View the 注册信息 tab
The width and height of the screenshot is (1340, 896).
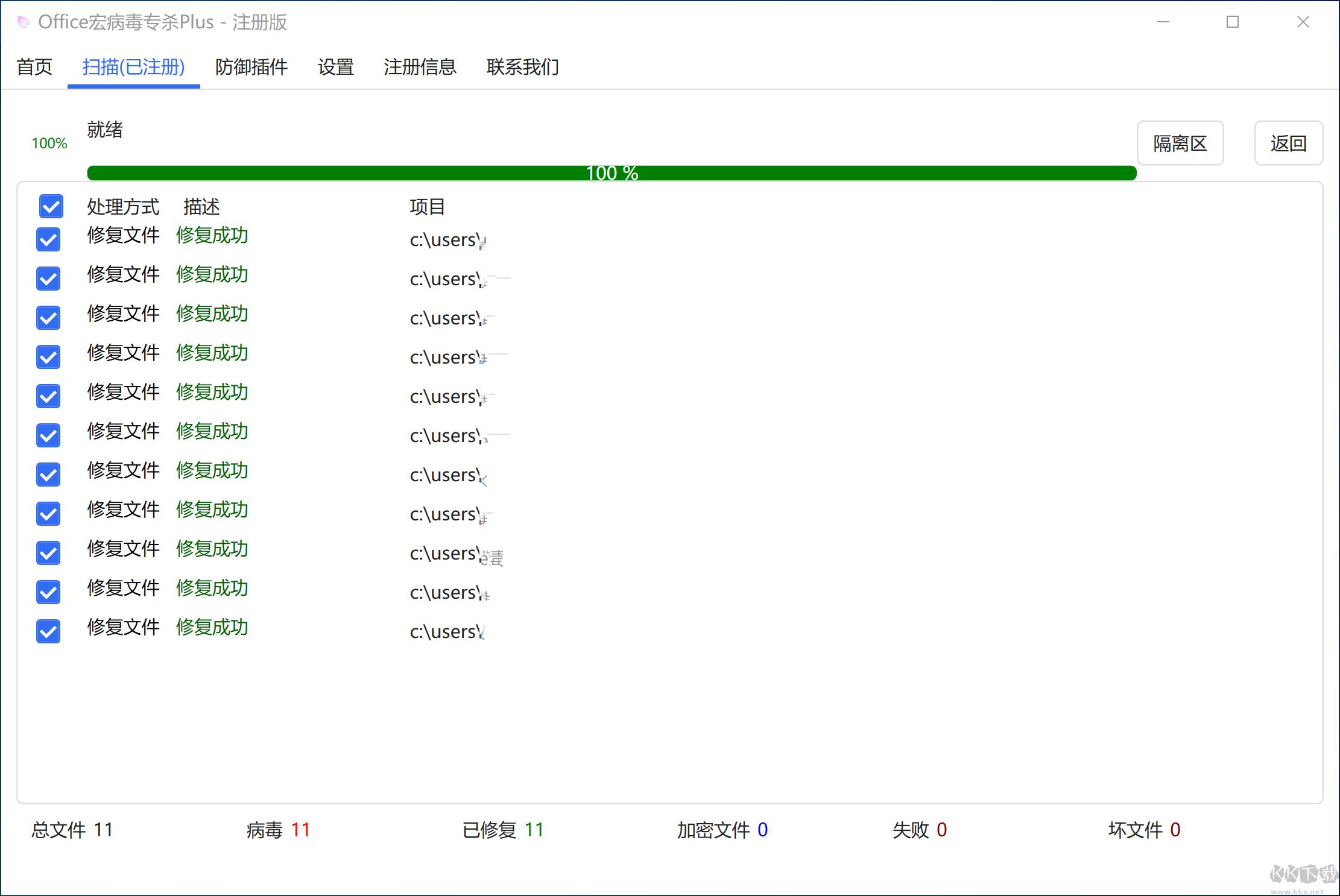pyautogui.click(x=420, y=68)
